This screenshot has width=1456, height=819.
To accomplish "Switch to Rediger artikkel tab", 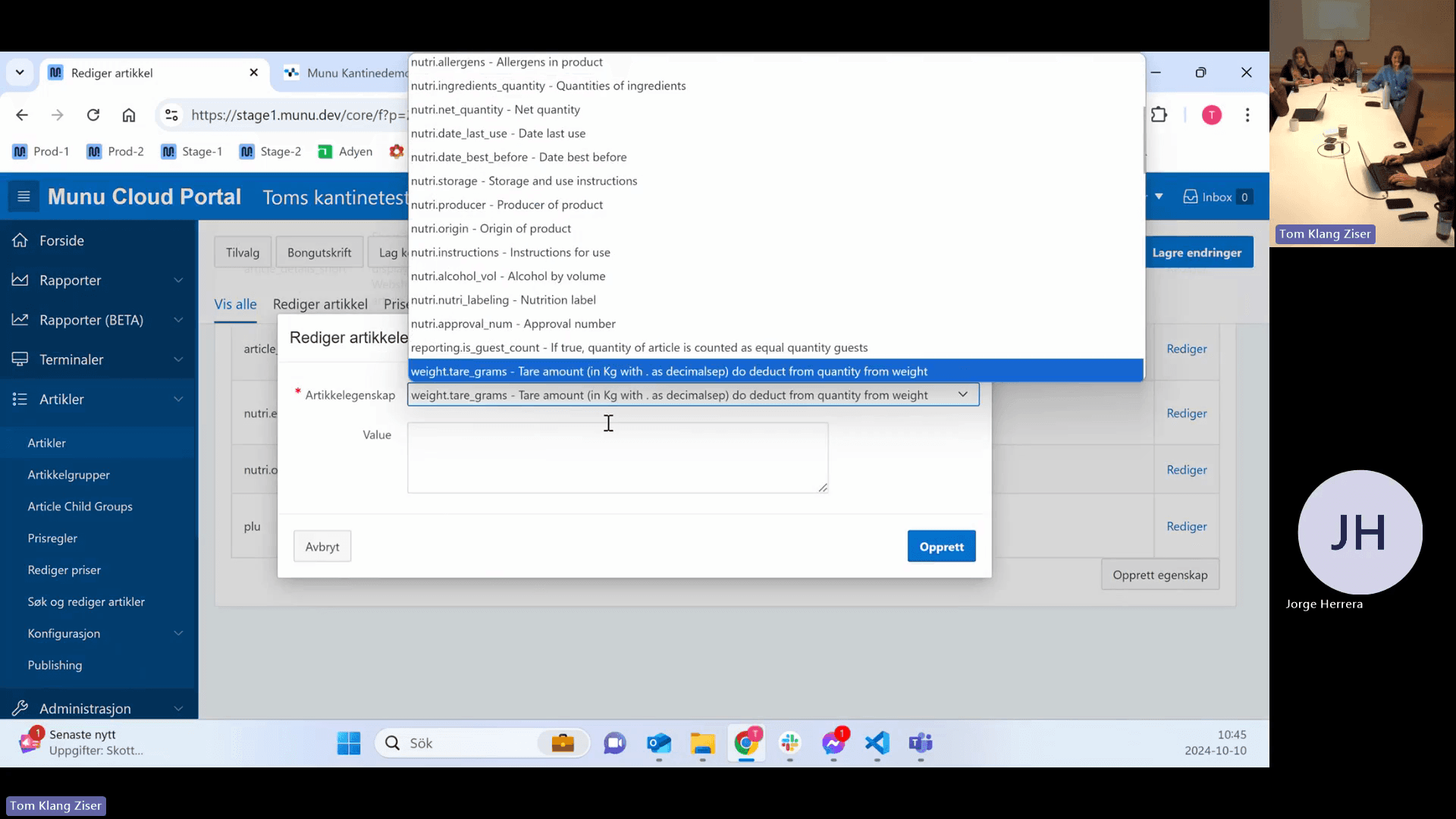I will tap(320, 304).
